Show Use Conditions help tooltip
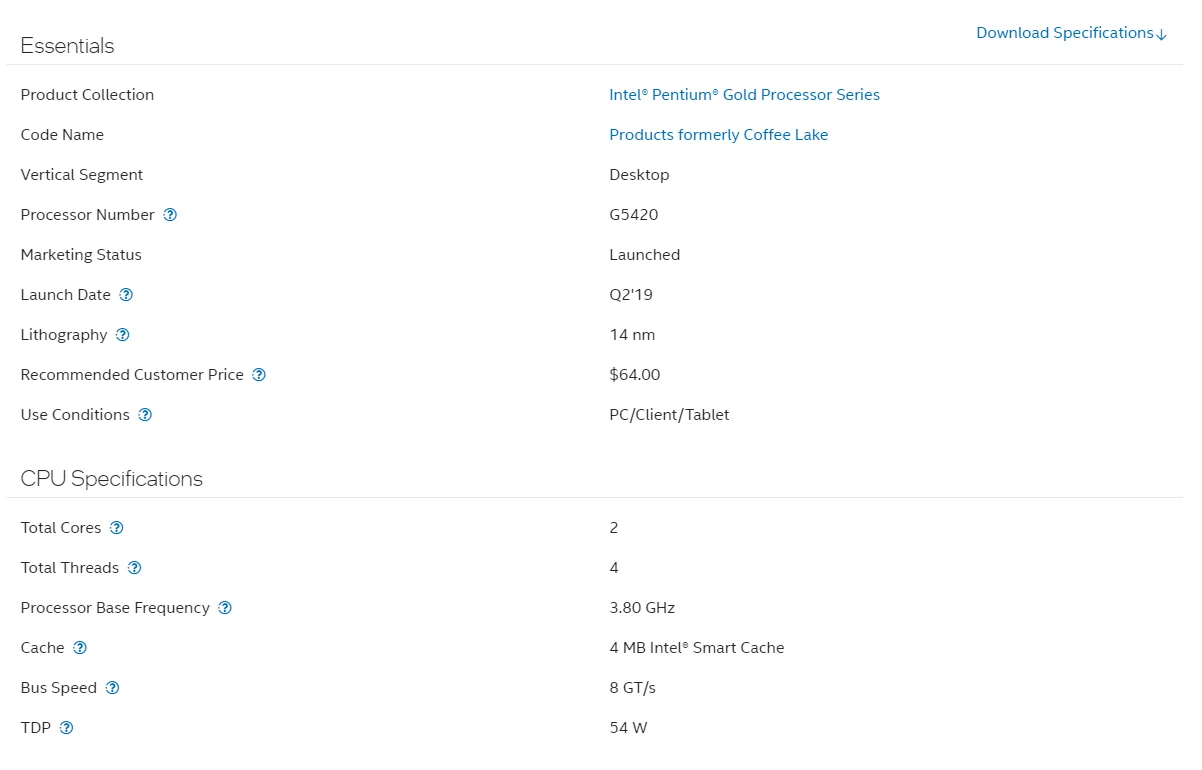The width and height of the screenshot is (1202, 770). coord(145,415)
